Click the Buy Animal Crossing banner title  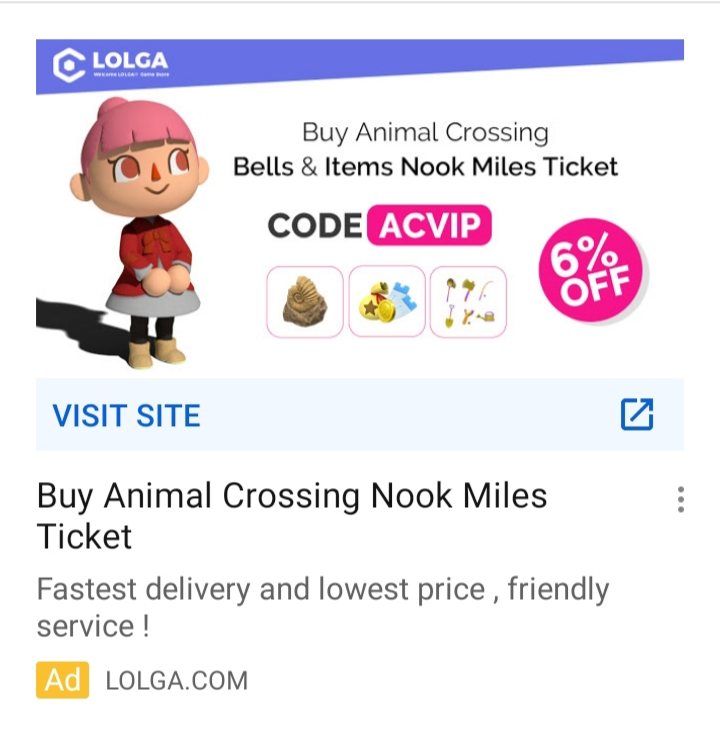tap(425, 133)
